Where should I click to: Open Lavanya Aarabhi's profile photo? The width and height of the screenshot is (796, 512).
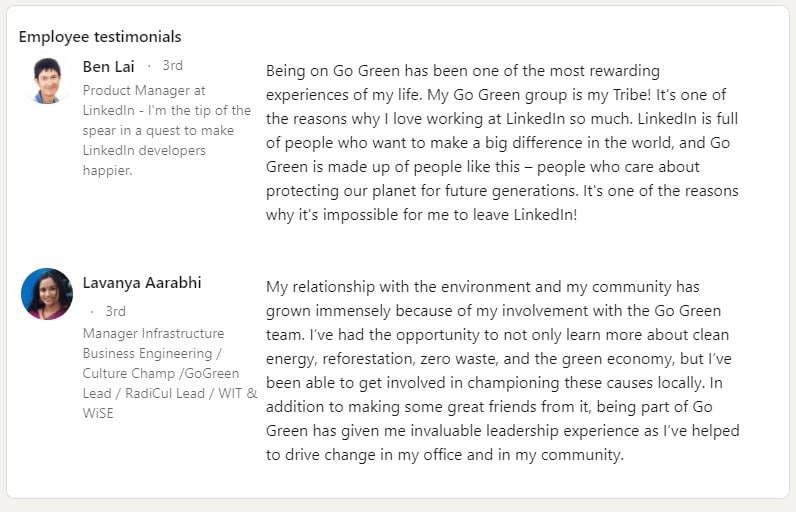(47, 293)
